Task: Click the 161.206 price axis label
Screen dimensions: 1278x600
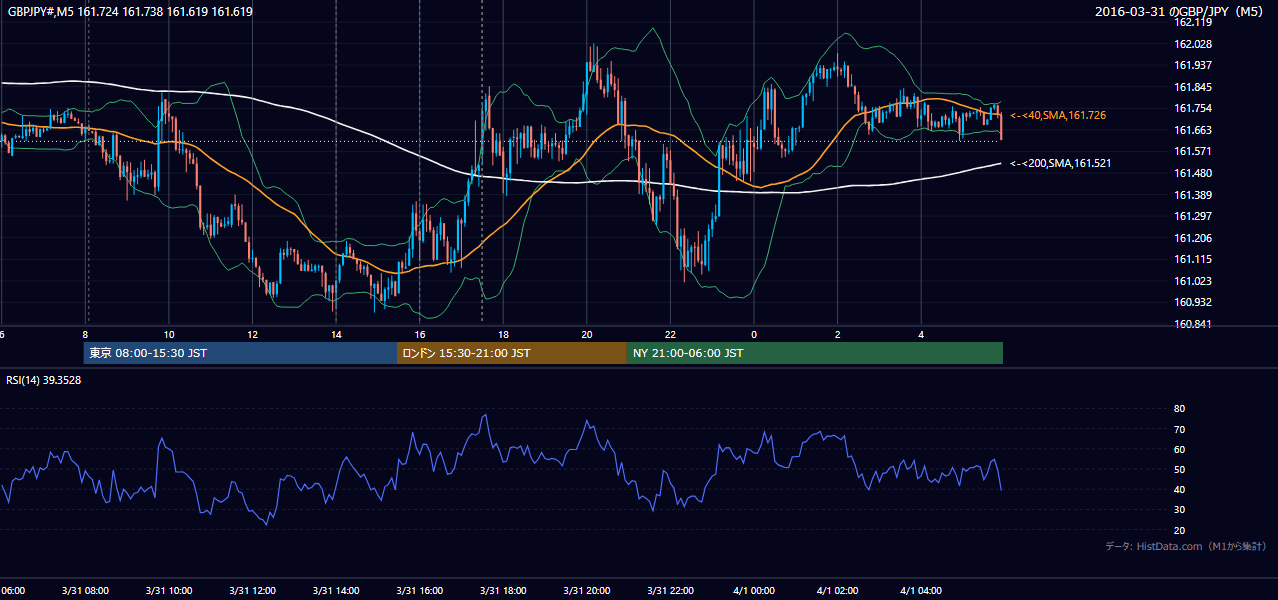Action: (x=1193, y=238)
